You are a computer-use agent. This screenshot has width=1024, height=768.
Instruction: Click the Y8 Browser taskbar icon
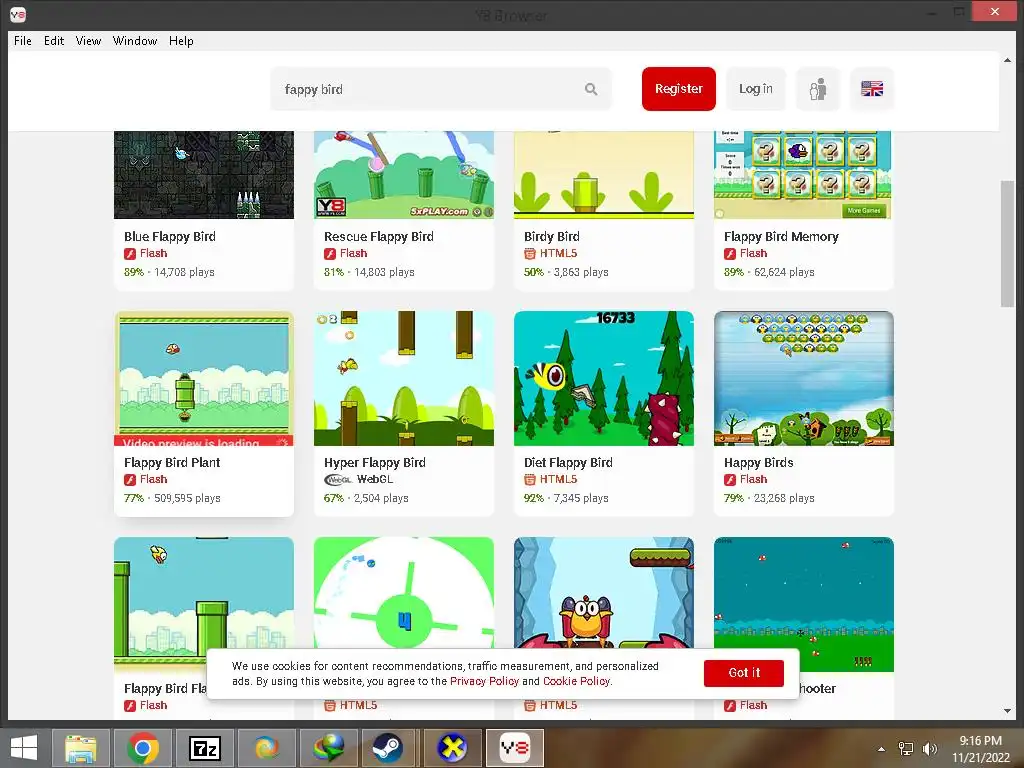[515, 748]
